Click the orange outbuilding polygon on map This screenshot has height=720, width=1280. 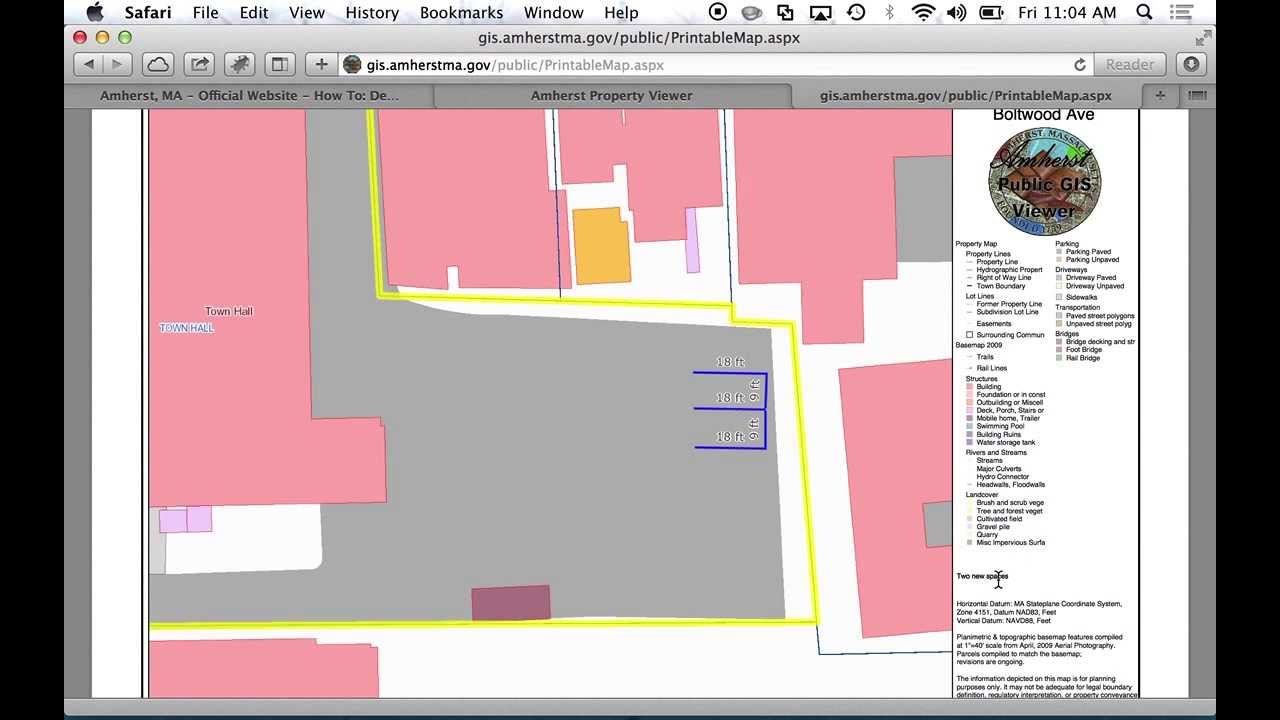coord(601,245)
